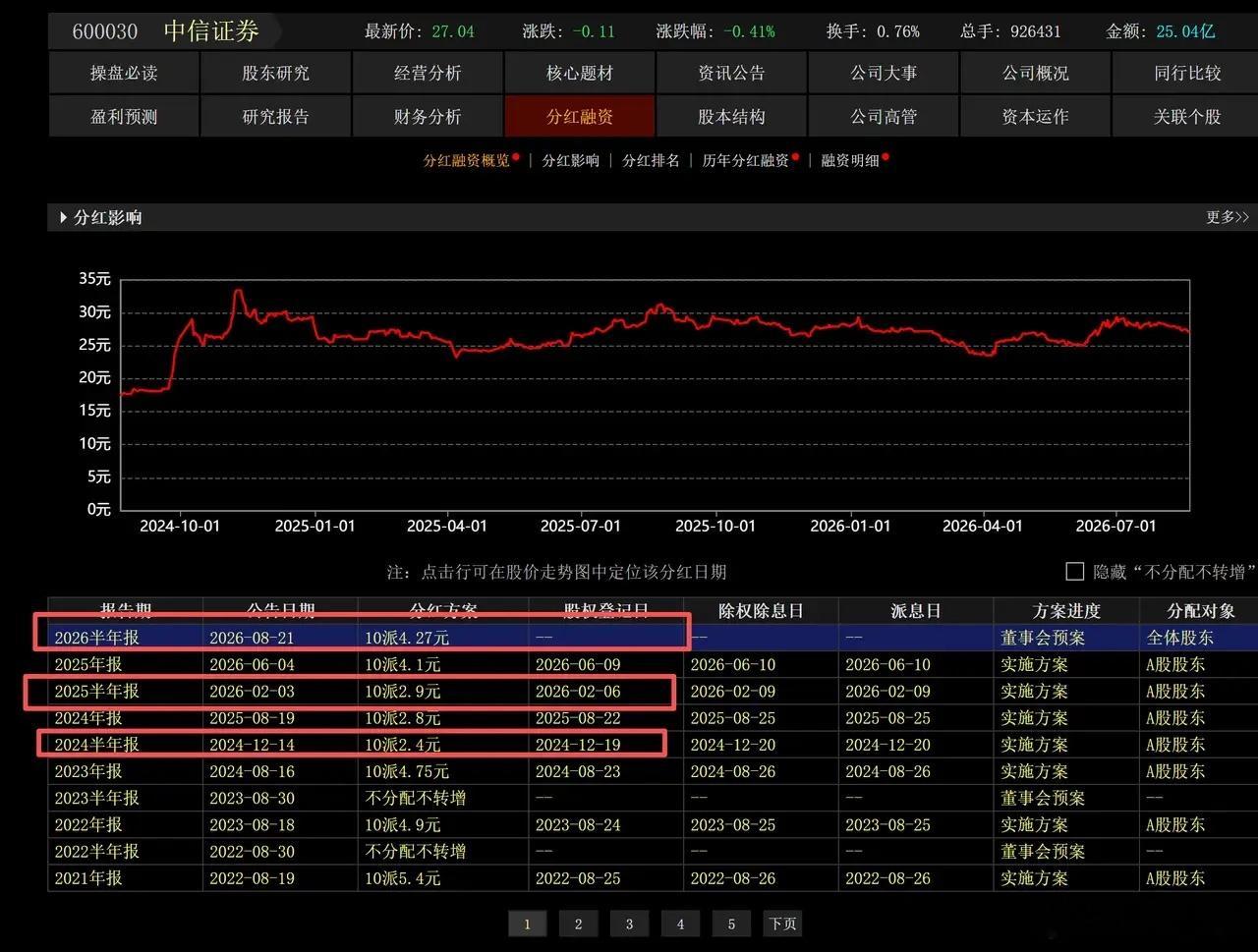
Task: Select the 2025半年报 row
Action: point(653,691)
